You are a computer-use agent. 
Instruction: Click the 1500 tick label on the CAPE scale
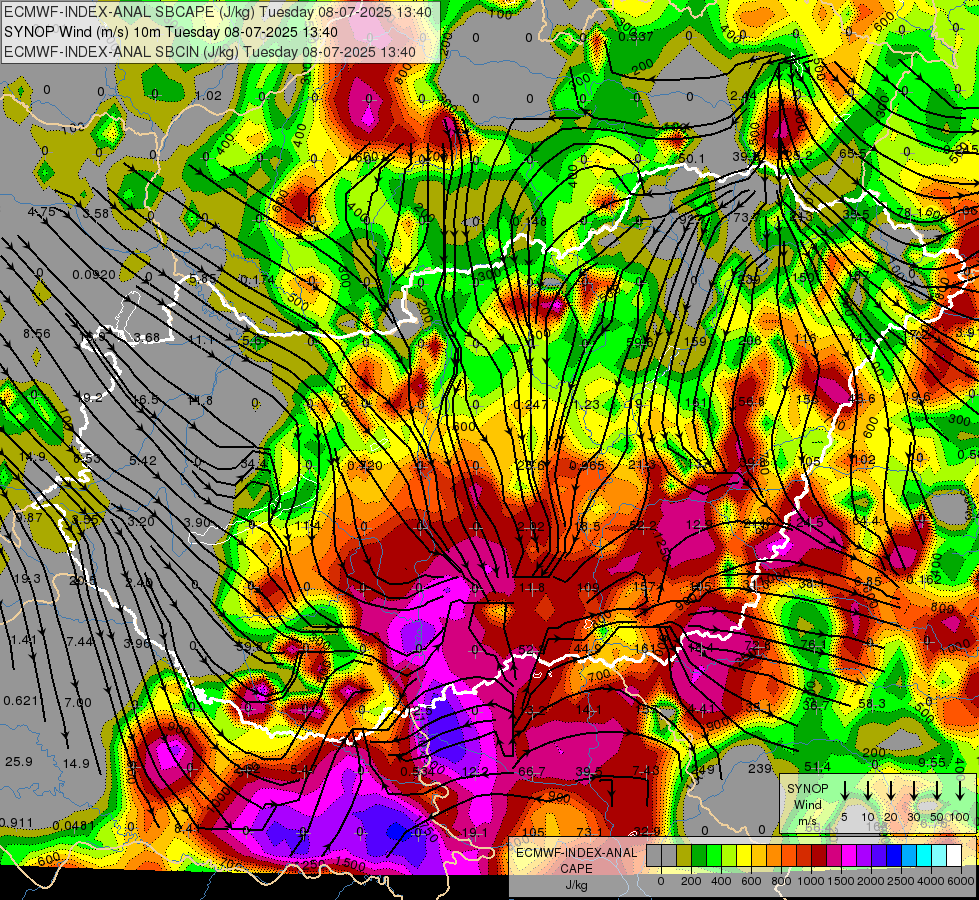[841, 881]
